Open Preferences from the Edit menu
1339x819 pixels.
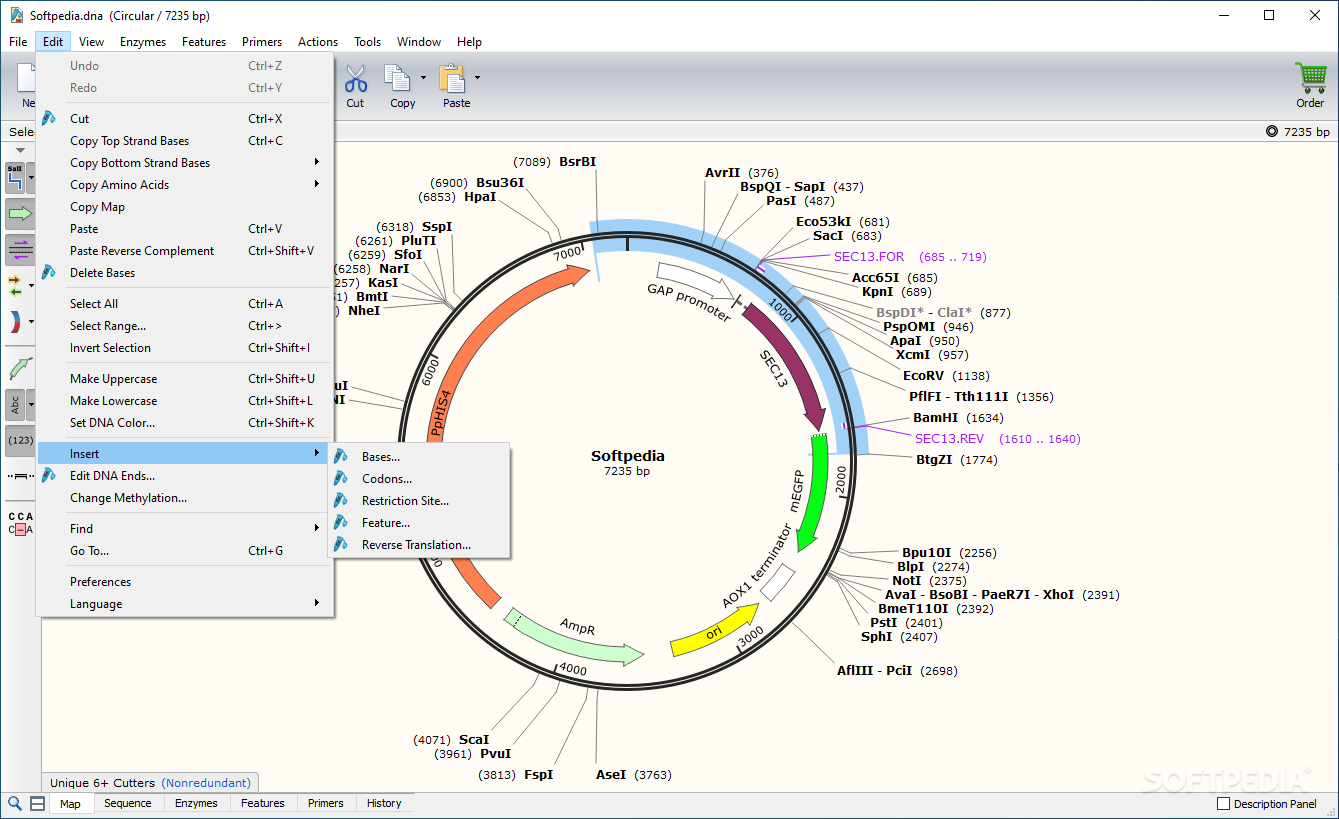coord(184,582)
